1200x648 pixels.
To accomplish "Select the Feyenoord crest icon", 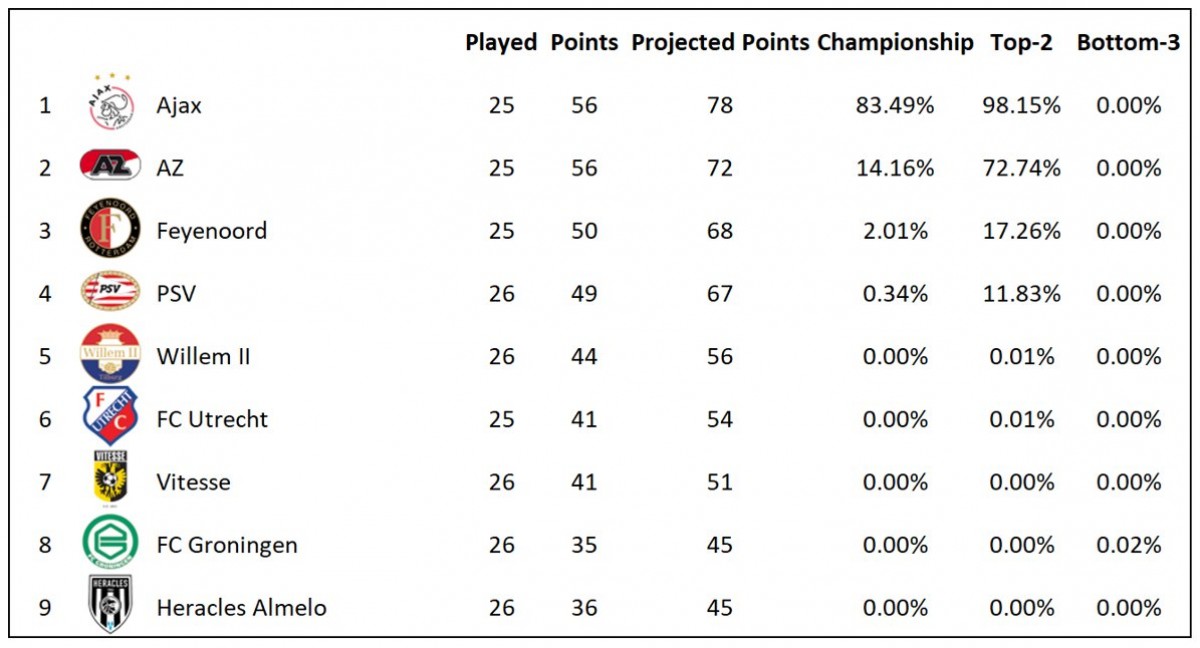I will tap(110, 229).
